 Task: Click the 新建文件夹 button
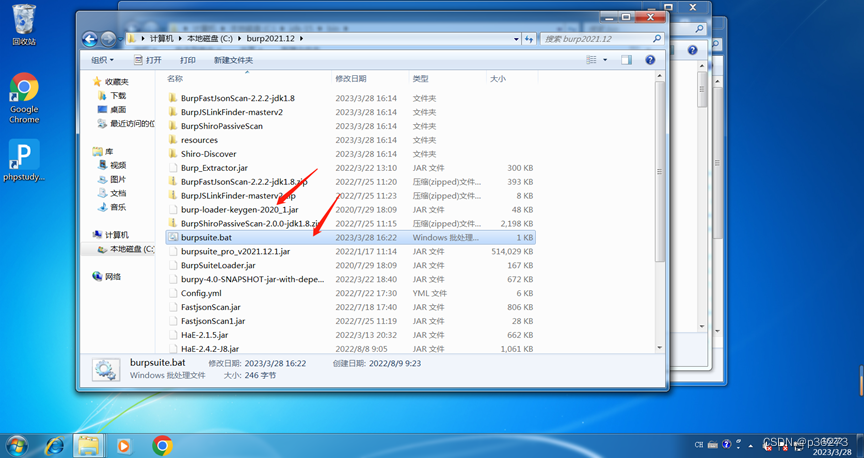click(233, 60)
